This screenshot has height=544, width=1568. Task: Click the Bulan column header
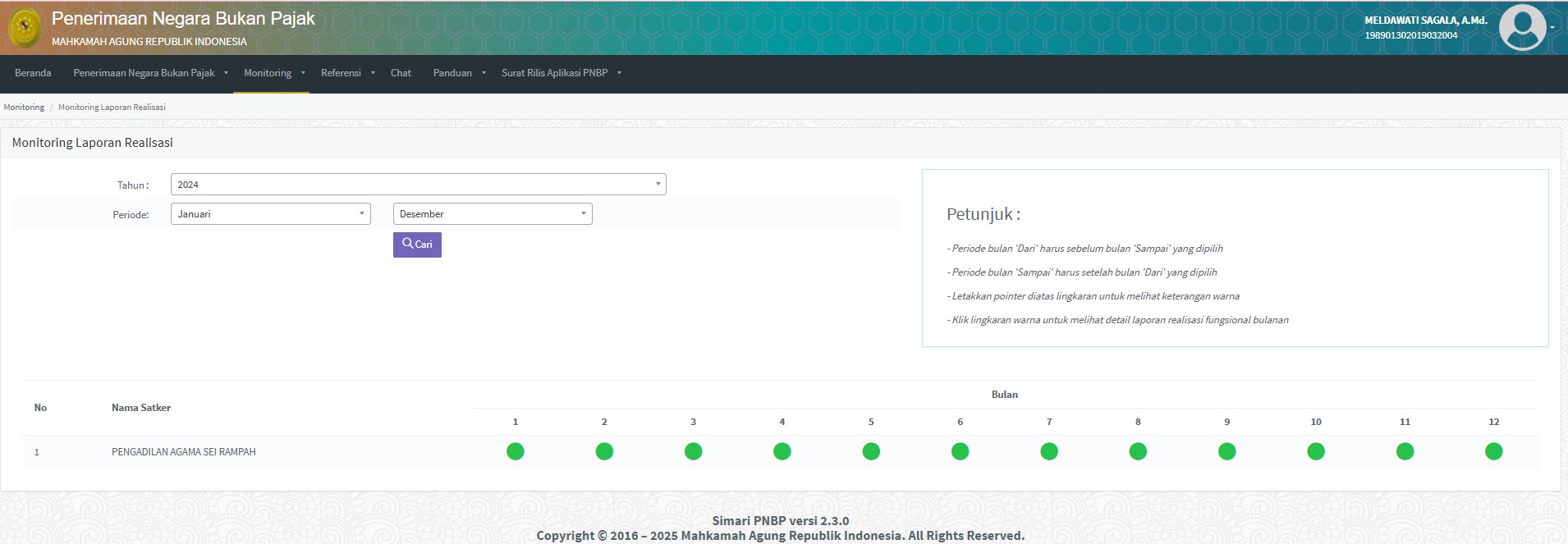[1005, 395]
